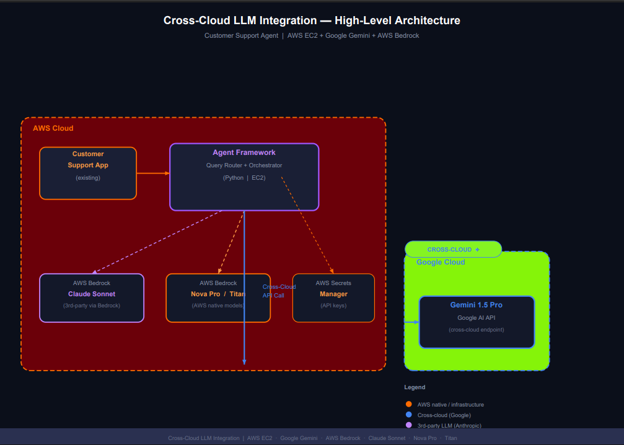The width and height of the screenshot is (624, 445).
Task: Click "Cross-Cloud LLM Integration" in the footer bar
Action: click(203, 438)
